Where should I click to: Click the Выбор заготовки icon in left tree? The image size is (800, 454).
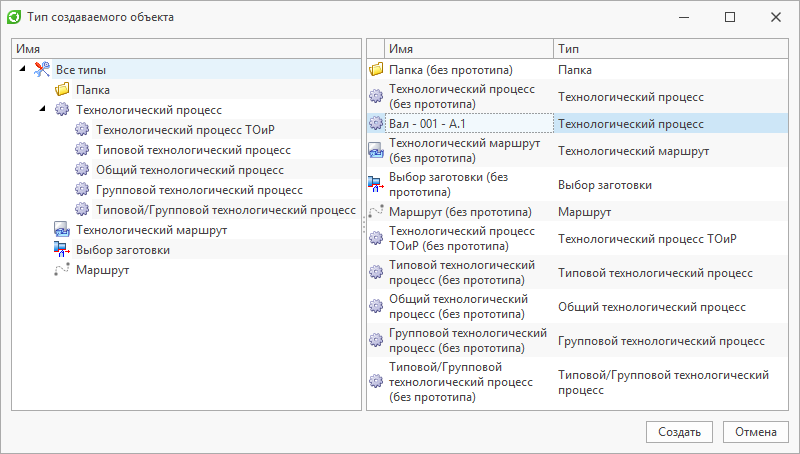(x=62, y=249)
